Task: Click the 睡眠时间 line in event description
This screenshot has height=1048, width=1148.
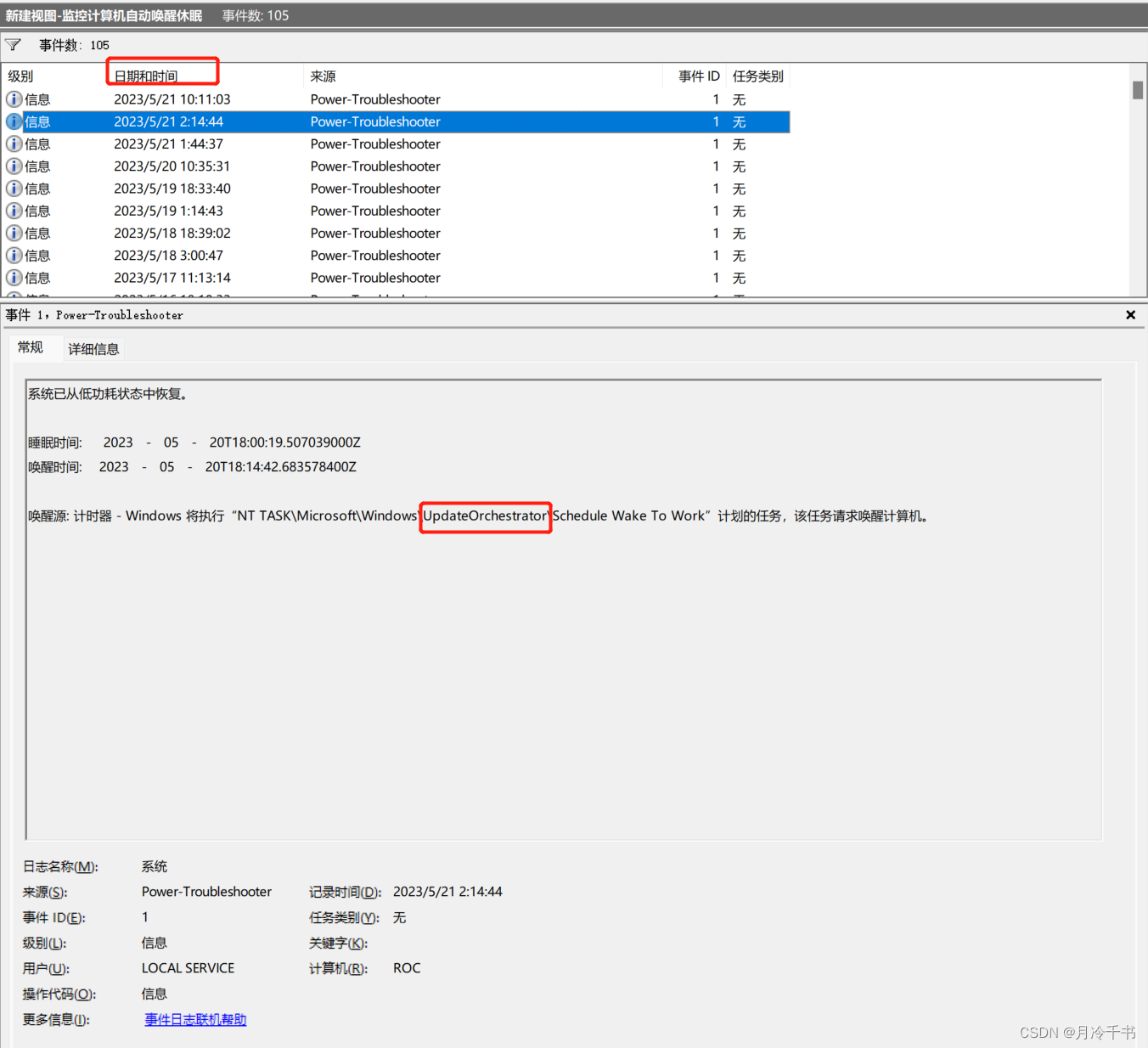Action: [194, 442]
